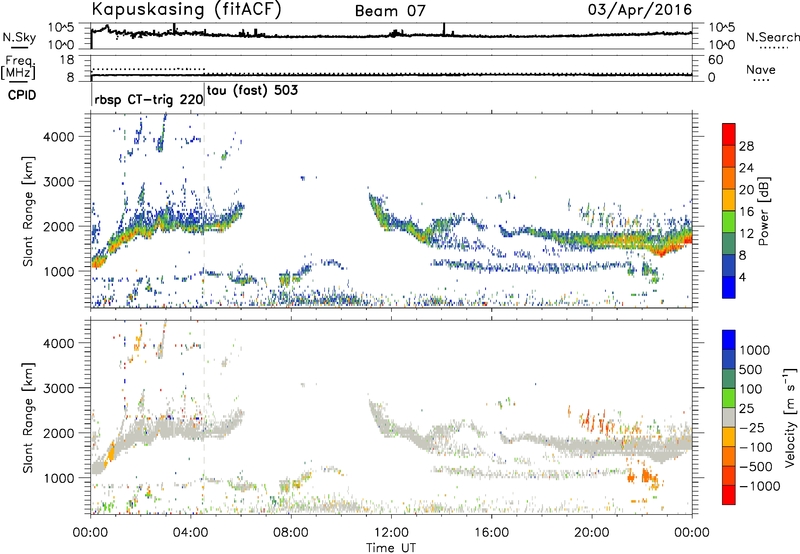Image resolution: width=800 pixels, height=554 pixels.
Task: Click the "1000" range tick in power panel
Action: [x=59, y=271]
